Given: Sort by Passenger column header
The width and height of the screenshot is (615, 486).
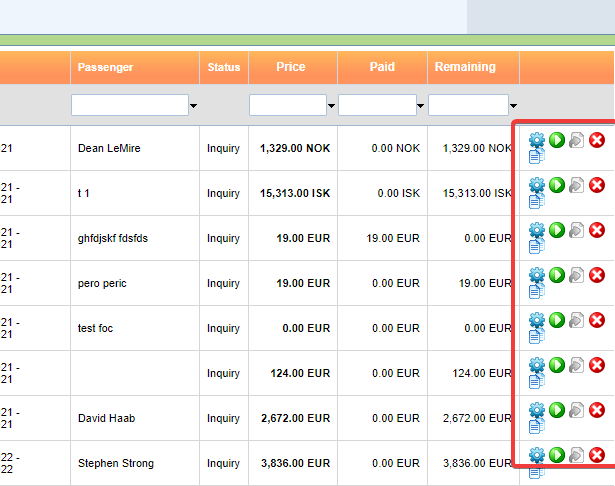Looking at the screenshot, I should click(x=106, y=67).
